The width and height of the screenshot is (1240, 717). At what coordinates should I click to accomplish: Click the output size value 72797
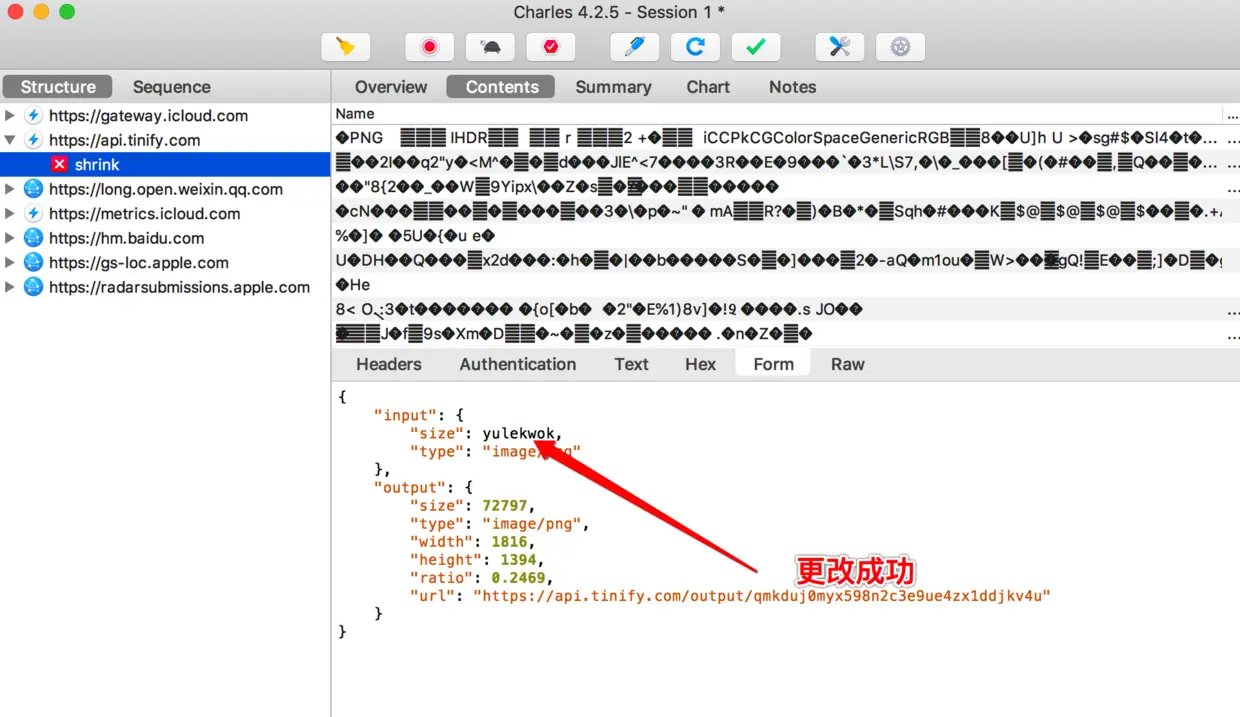coord(505,506)
